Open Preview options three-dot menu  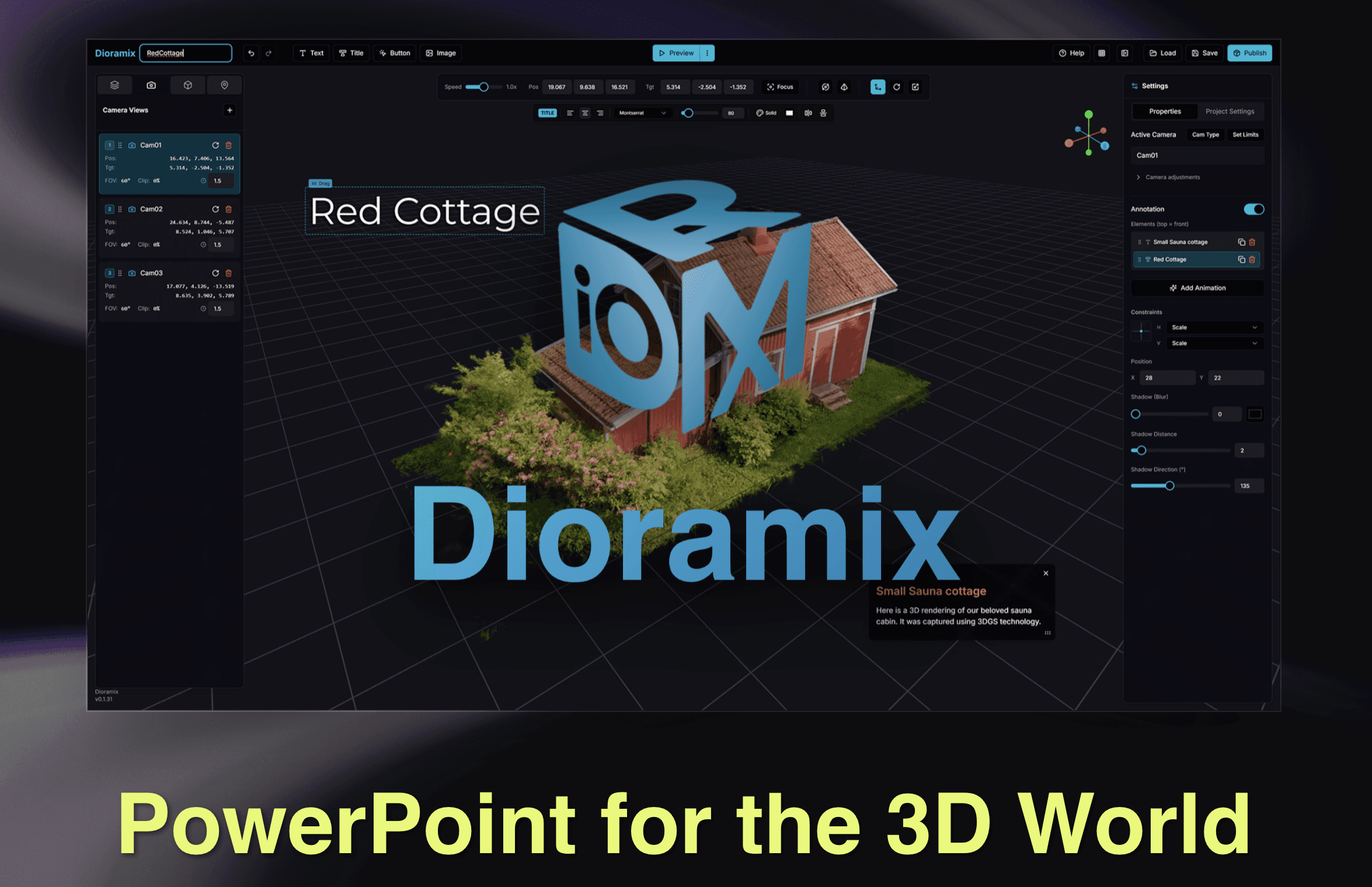click(707, 53)
